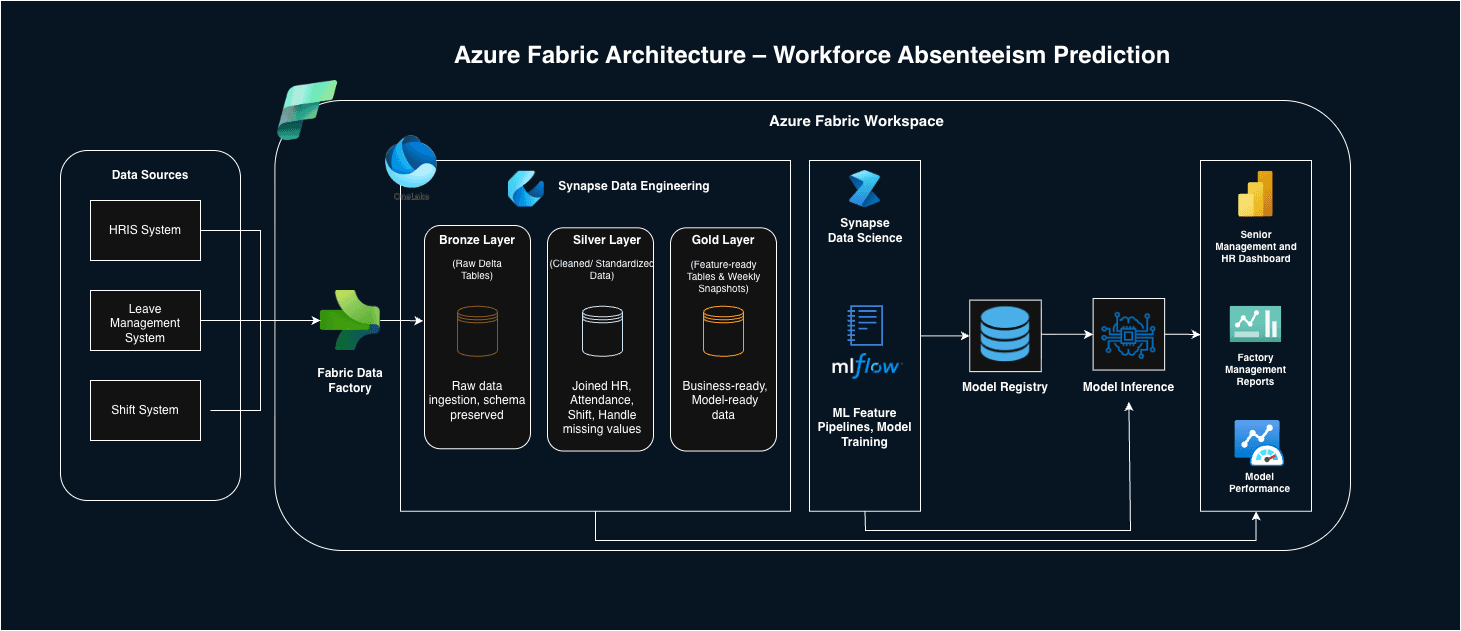Click the Power BI dashboard icon

coord(1255,193)
